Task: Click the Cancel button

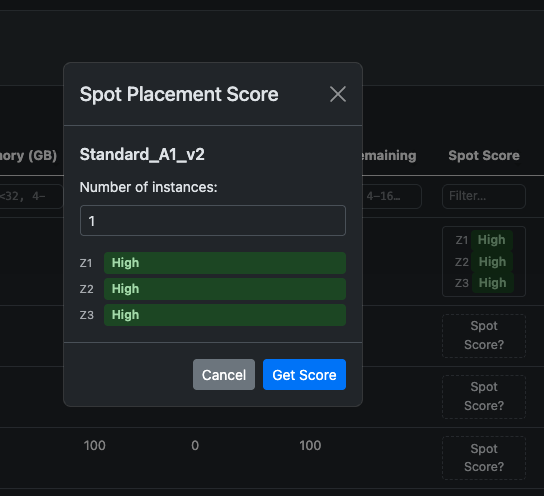Action: point(224,375)
